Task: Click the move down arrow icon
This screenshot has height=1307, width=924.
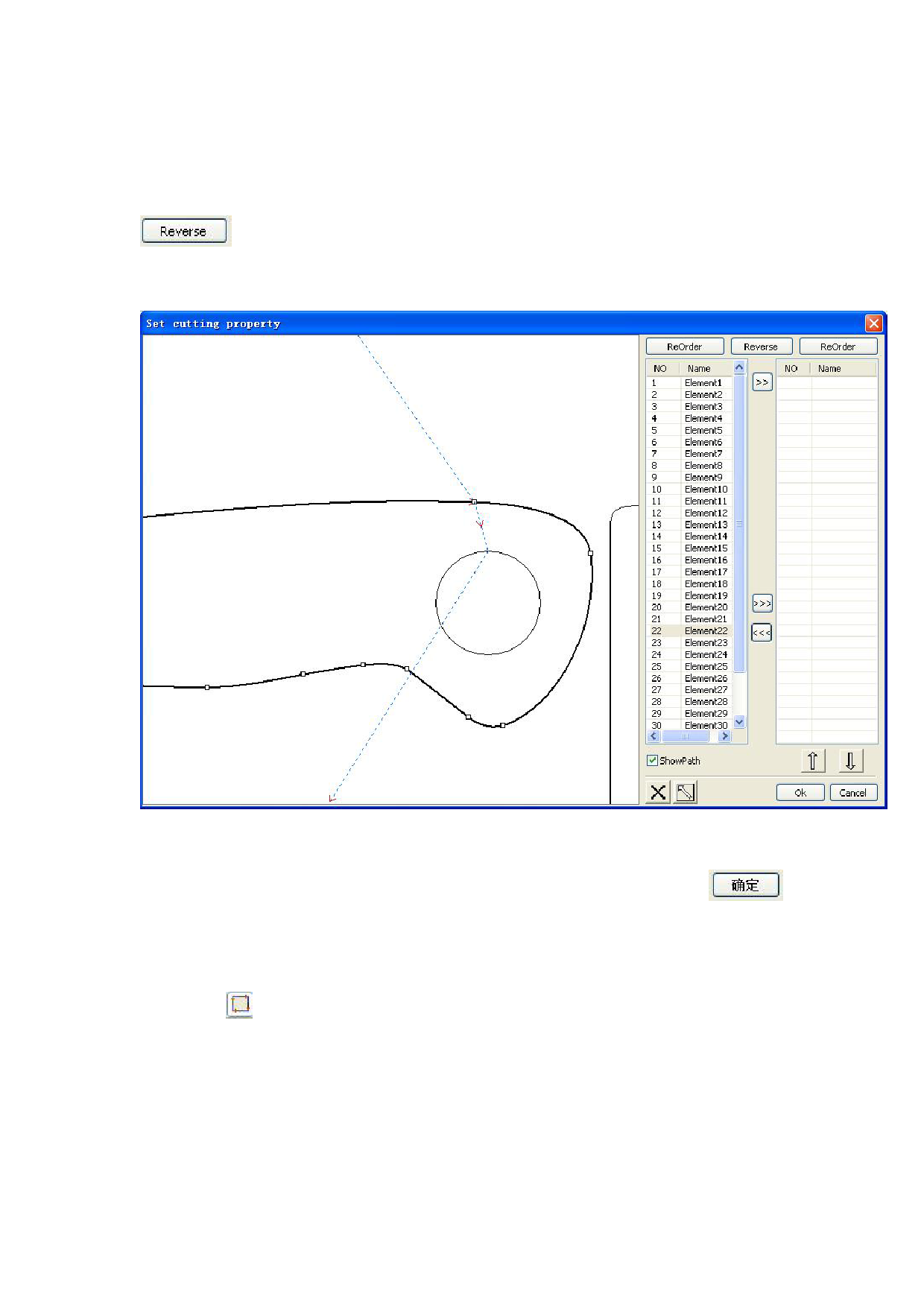Action: [850, 761]
